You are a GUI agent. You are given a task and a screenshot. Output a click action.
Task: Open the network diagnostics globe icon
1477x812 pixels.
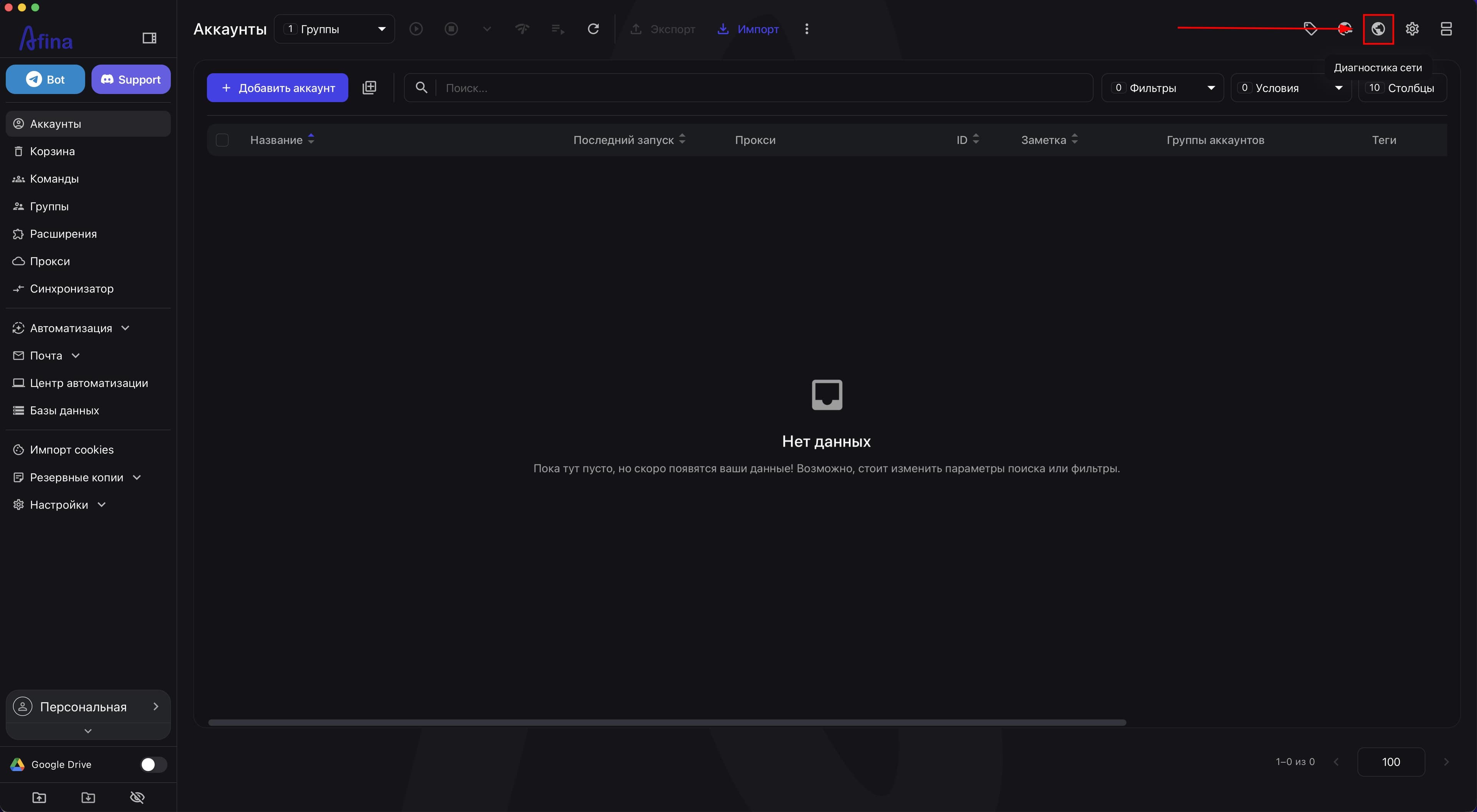[x=1378, y=29]
